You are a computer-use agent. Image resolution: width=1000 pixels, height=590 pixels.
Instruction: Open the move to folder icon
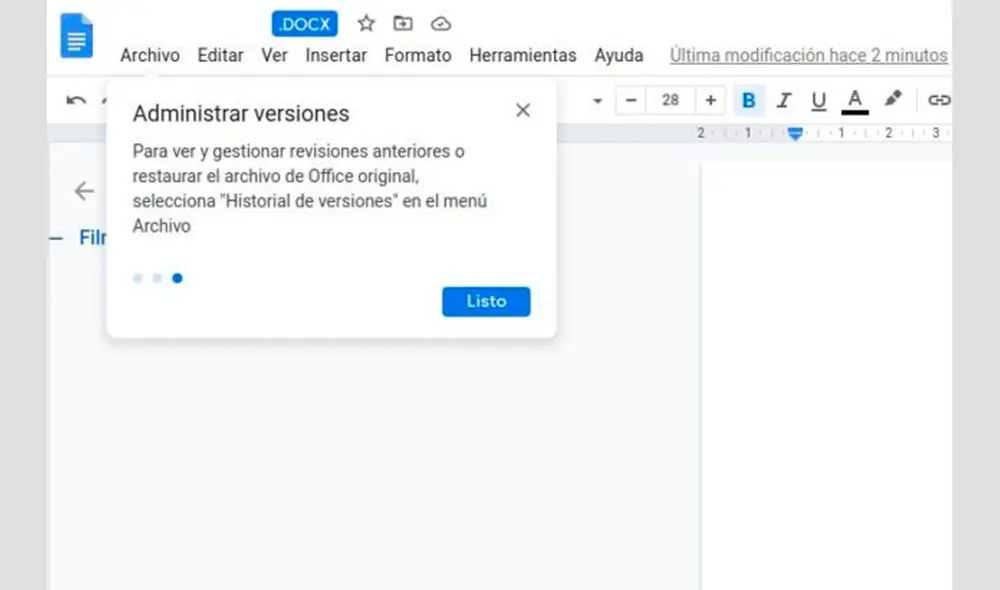click(402, 23)
